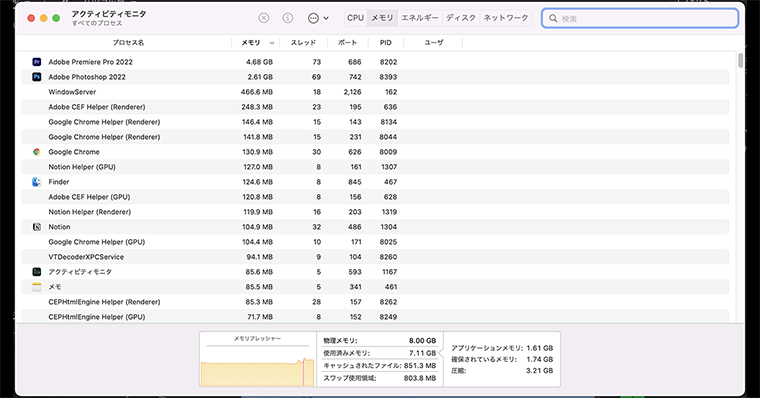Select the Adobe CEF Helper (GPU) row
This screenshot has height=398, width=760.
coord(375,197)
